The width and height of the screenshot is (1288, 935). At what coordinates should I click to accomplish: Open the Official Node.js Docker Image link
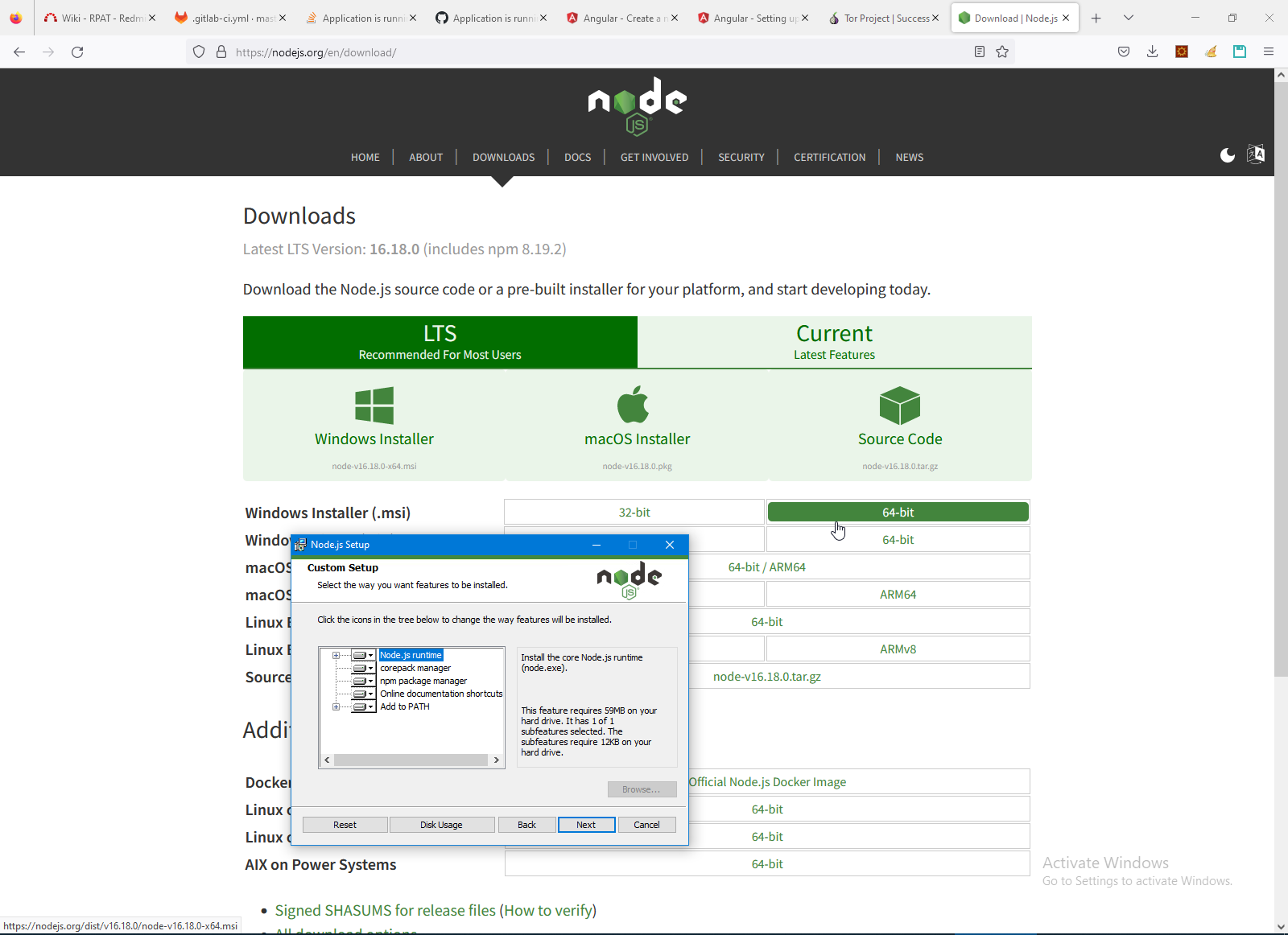(x=767, y=782)
